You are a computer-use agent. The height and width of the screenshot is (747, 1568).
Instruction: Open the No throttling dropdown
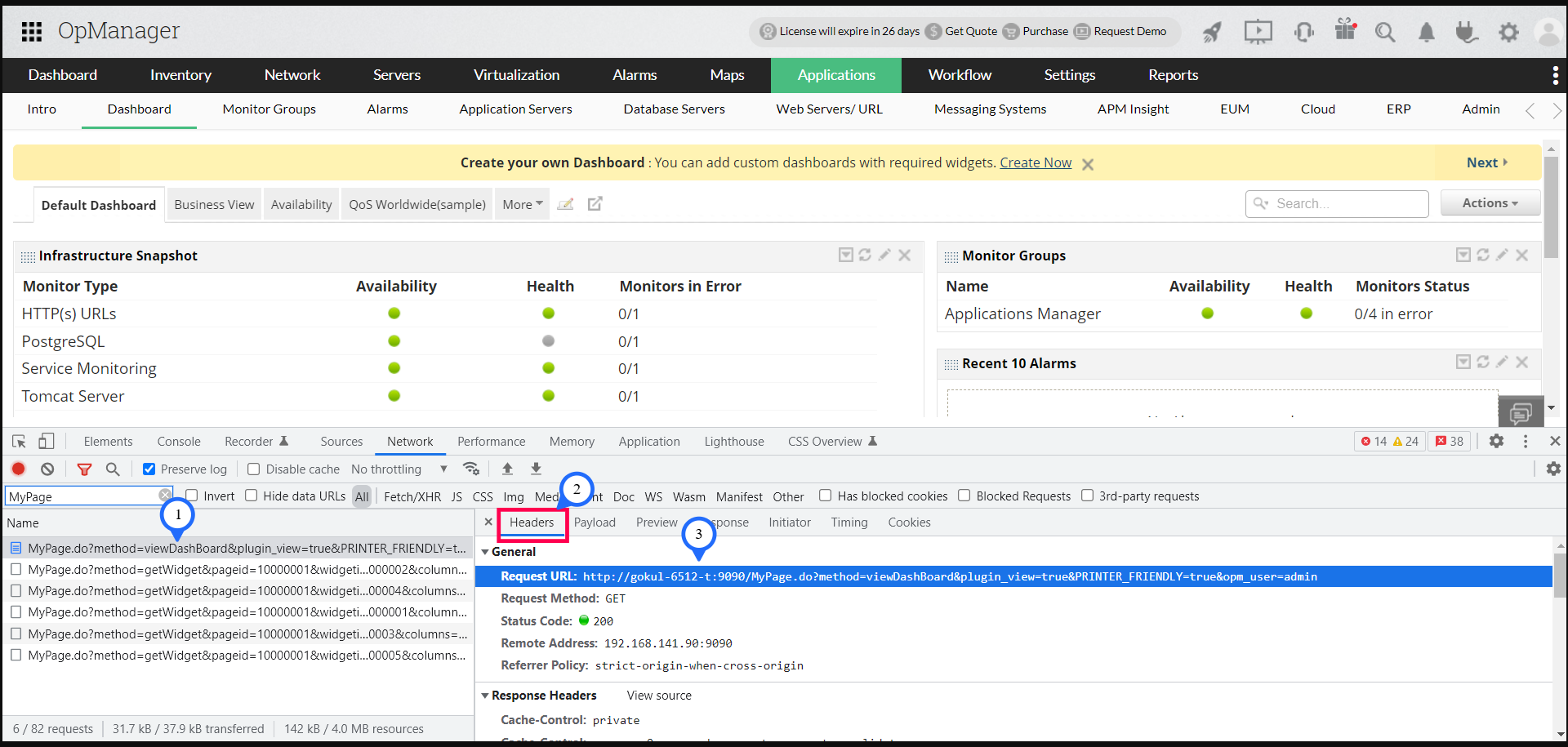pos(399,469)
